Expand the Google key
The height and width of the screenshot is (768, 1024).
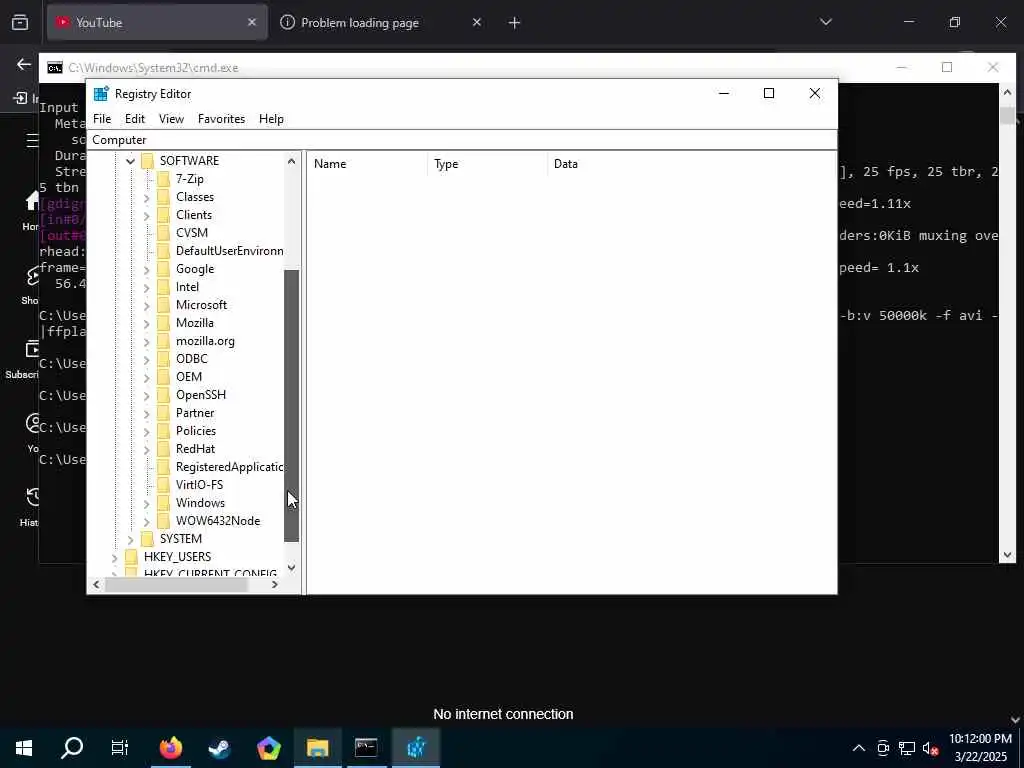(x=146, y=269)
